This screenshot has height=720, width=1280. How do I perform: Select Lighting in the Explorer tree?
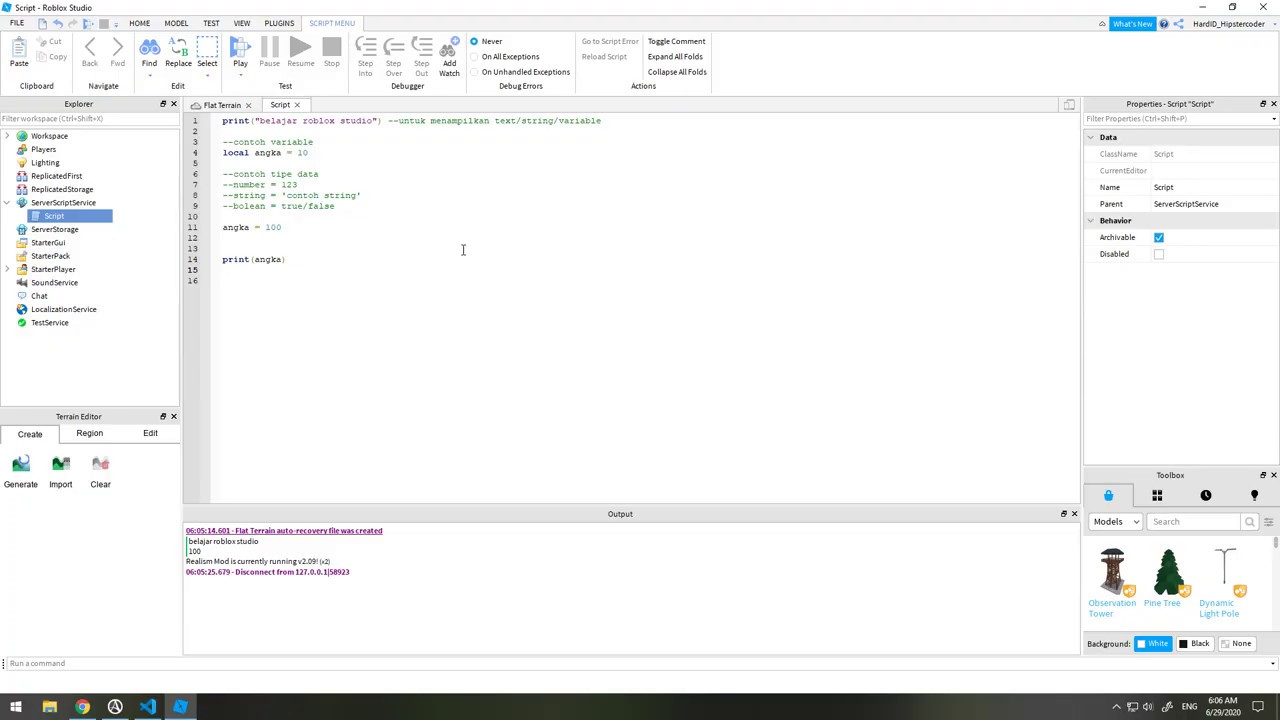pos(45,163)
